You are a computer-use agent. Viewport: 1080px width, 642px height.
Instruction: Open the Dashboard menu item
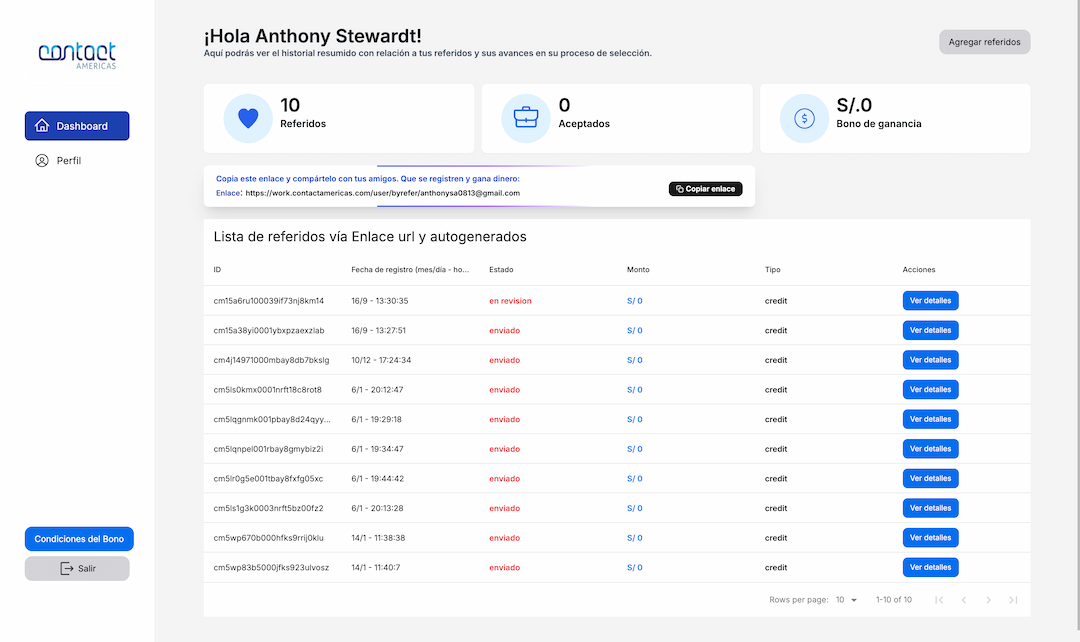tap(77, 126)
